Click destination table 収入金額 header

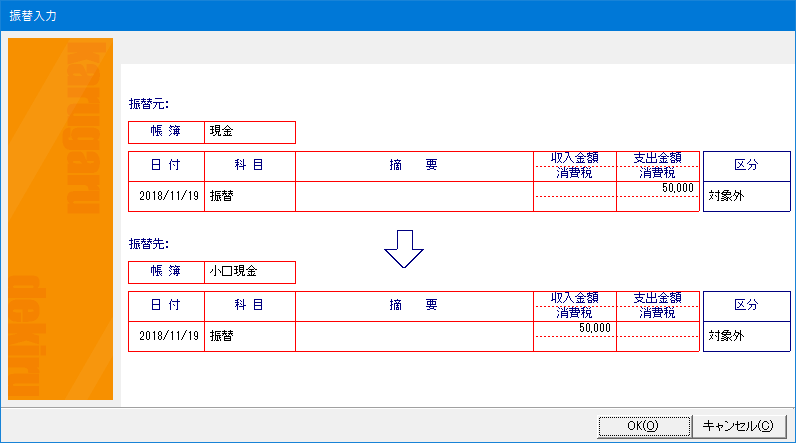[x=575, y=298]
